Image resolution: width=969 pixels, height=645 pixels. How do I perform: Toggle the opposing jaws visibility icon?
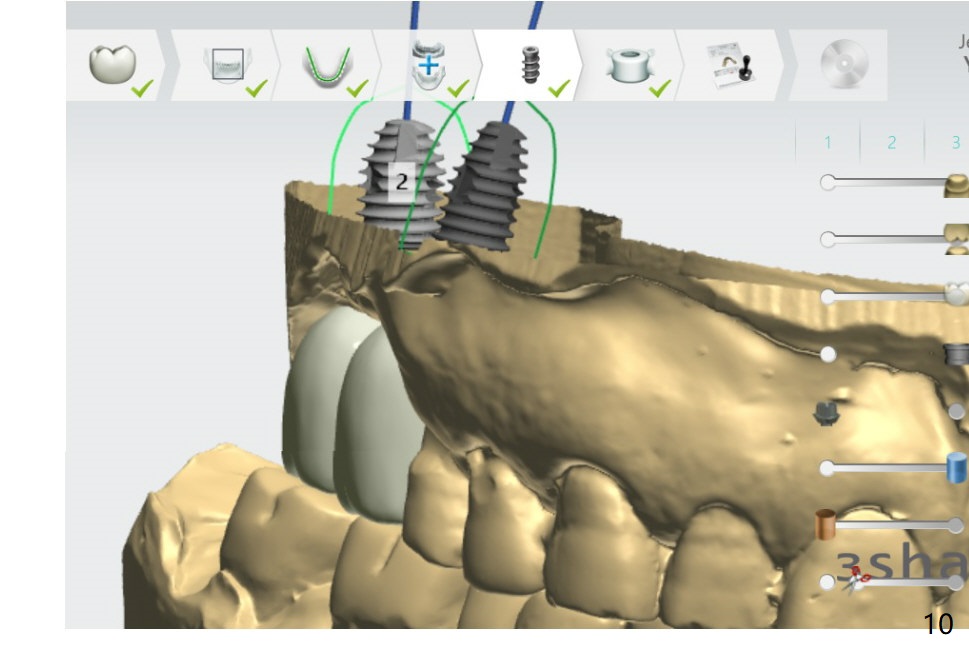click(x=957, y=239)
